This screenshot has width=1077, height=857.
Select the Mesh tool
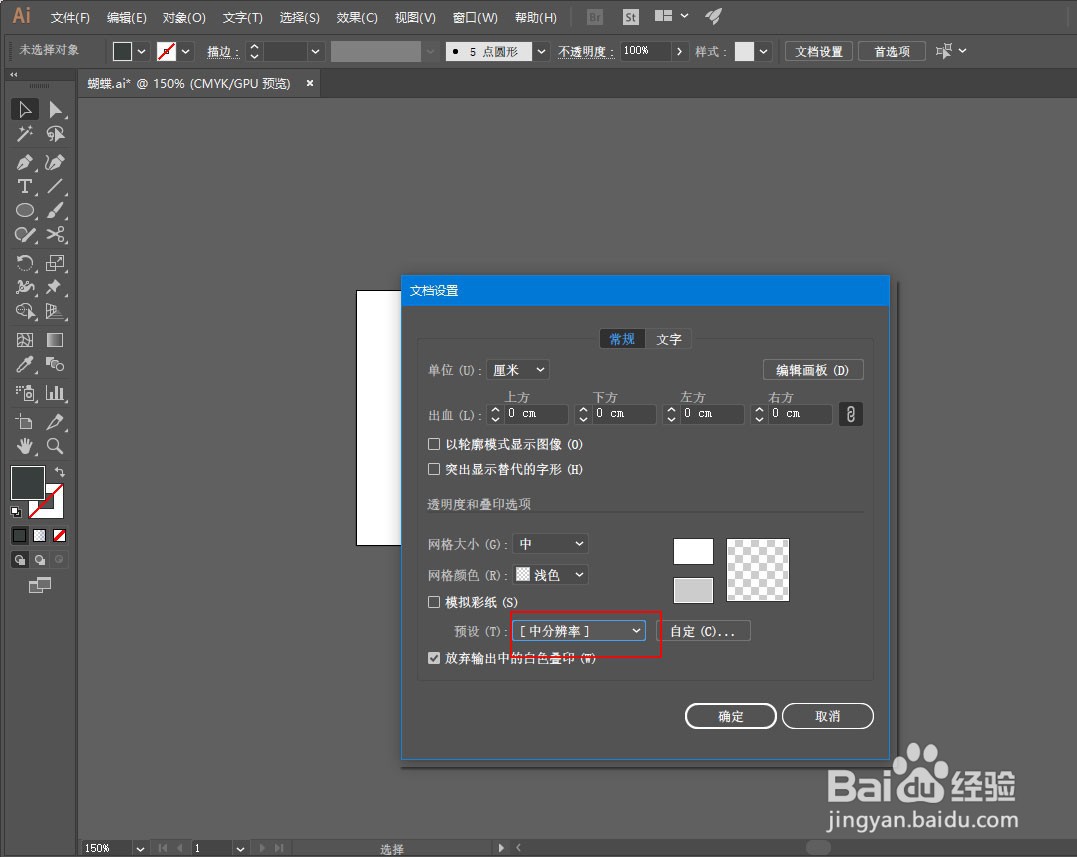pyautogui.click(x=25, y=340)
